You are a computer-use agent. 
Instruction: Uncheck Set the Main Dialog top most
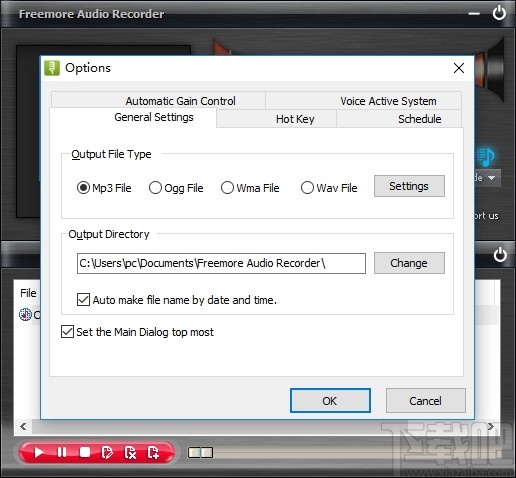tap(67, 332)
